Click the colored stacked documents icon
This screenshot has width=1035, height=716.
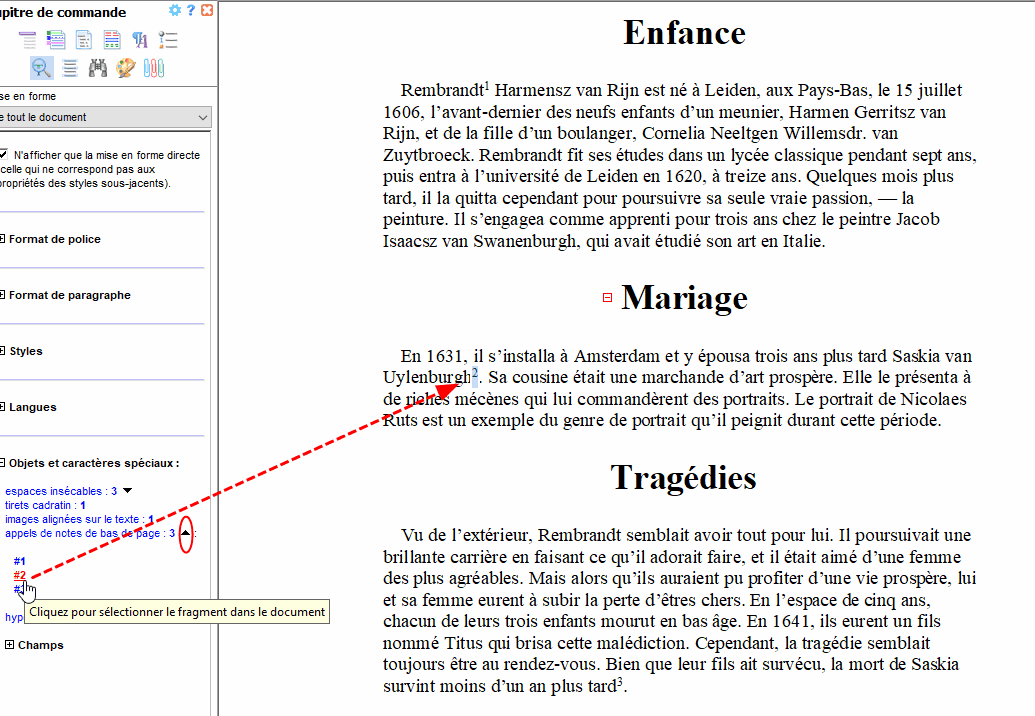click(56, 40)
